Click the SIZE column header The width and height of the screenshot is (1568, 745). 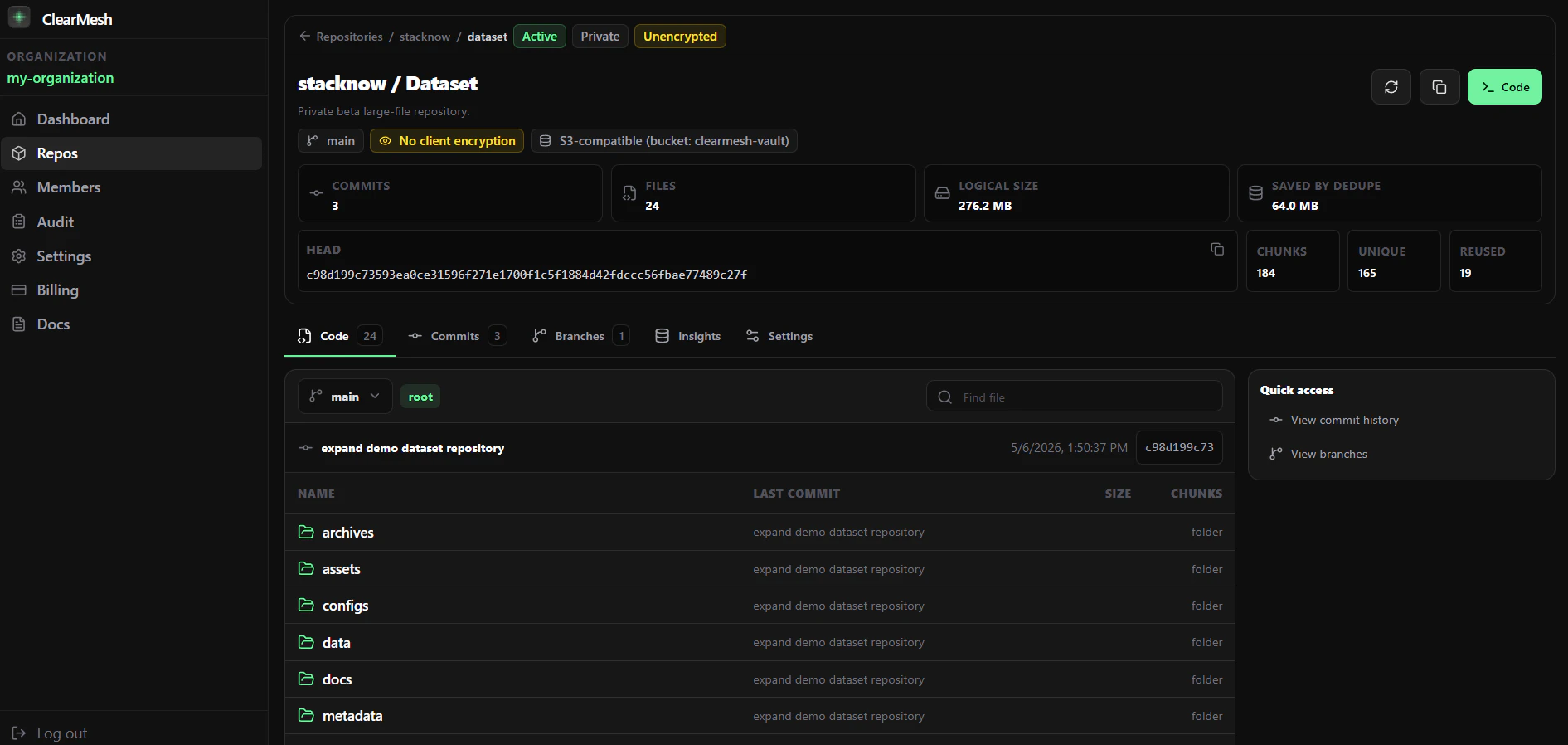tap(1118, 494)
